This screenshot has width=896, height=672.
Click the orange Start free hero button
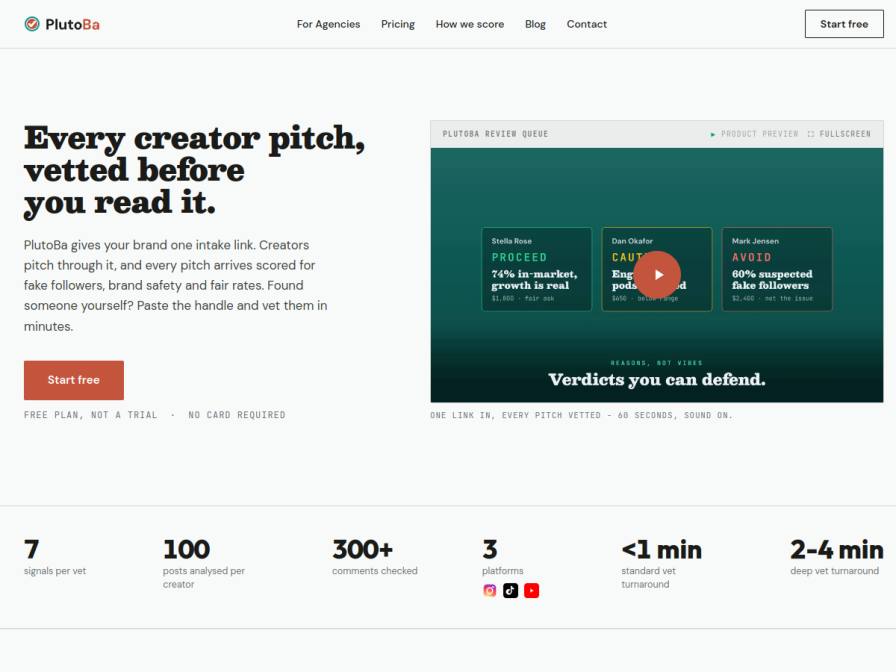pyautogui.click(x=74, y=380)
